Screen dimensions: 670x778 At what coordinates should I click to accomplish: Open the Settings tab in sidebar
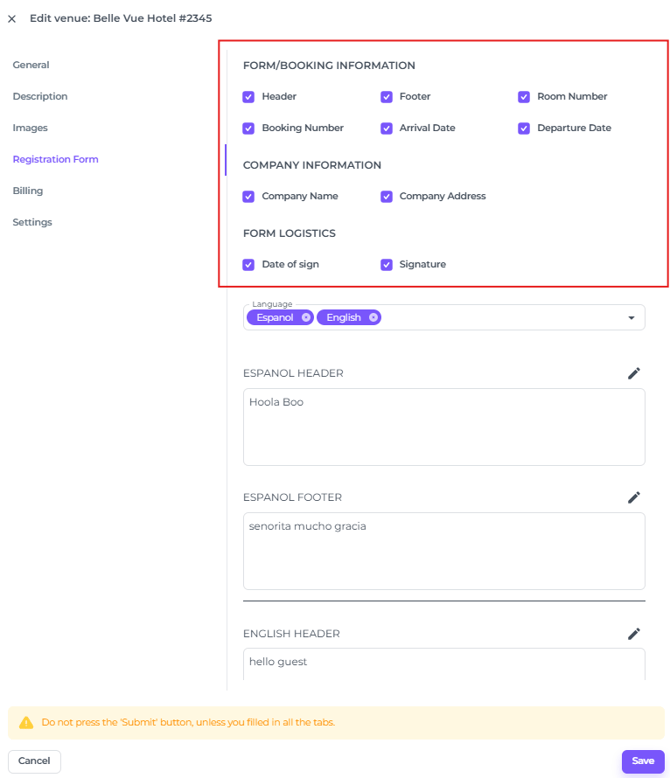click(x=32, y=222)
